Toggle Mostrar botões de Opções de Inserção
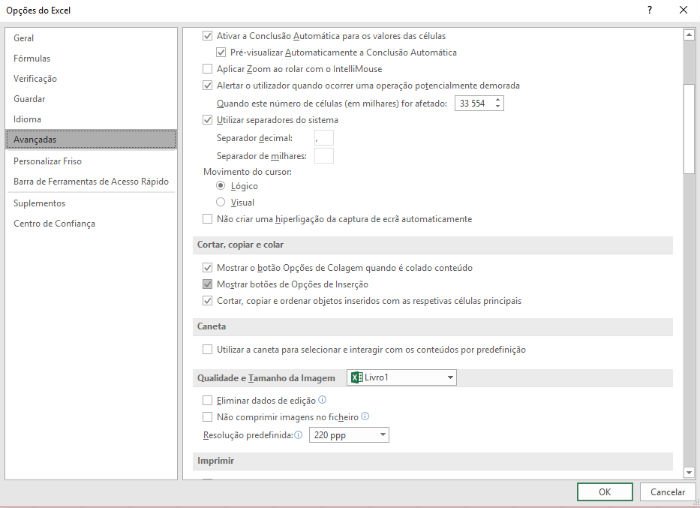 [x=207, y=284]
